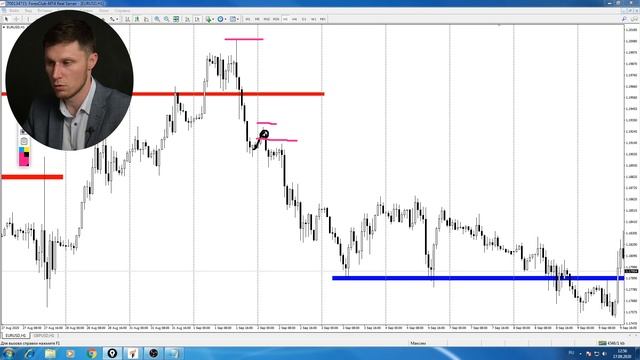Image resolution: width=640 pixels, height=360 pixels.
Task: Click the connection status kb indicator
Action: pos(611,343)
